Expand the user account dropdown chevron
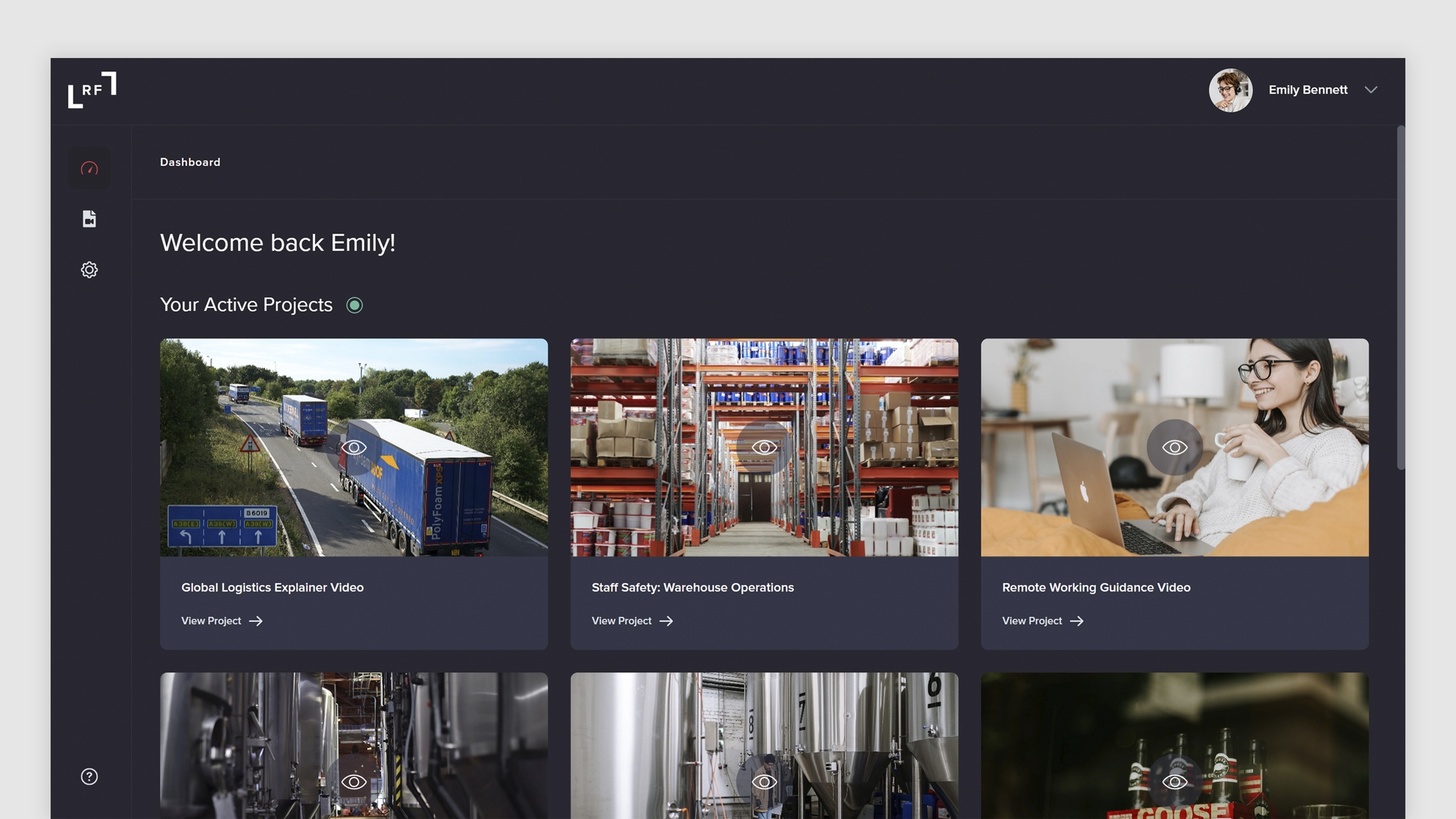The image size is (1456, 819). click(1371, 90)
